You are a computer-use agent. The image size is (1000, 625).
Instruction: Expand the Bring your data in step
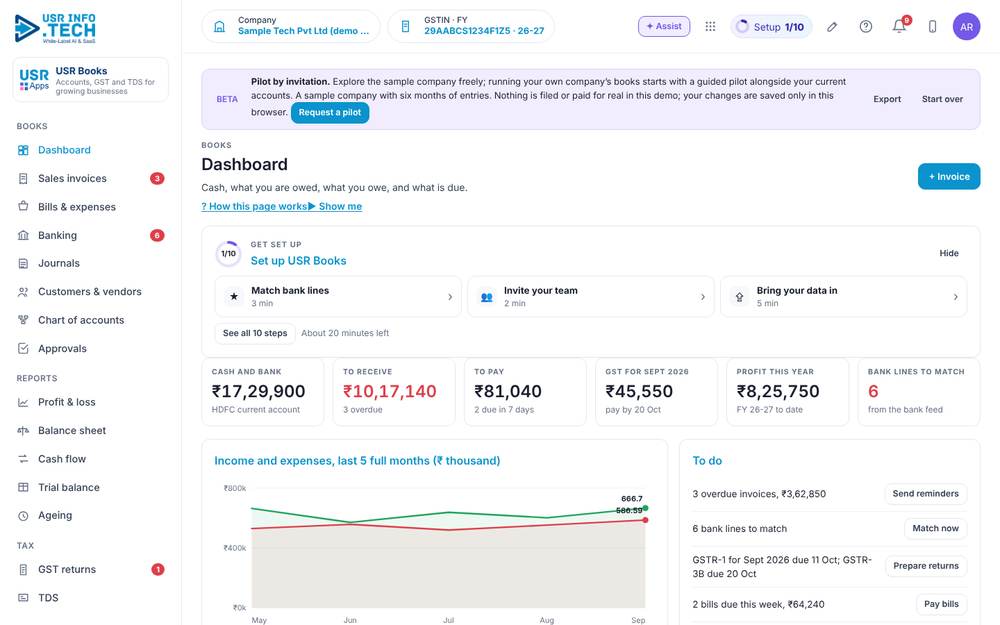[843, 297]
